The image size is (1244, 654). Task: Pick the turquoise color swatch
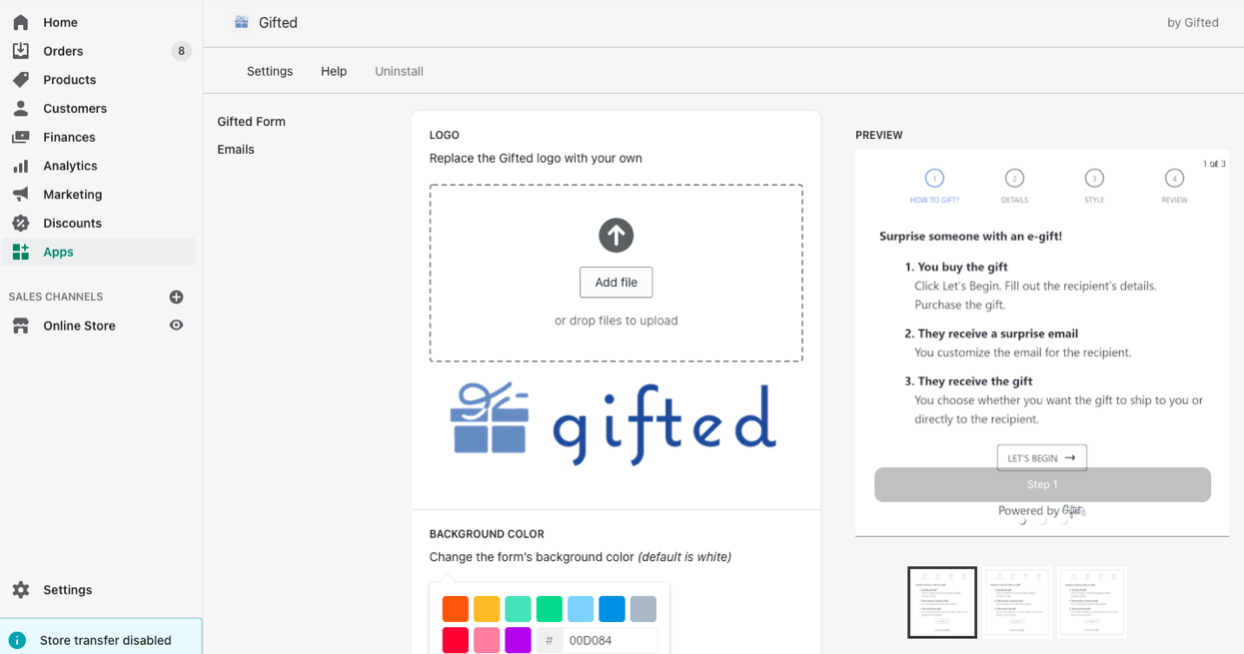518,609
